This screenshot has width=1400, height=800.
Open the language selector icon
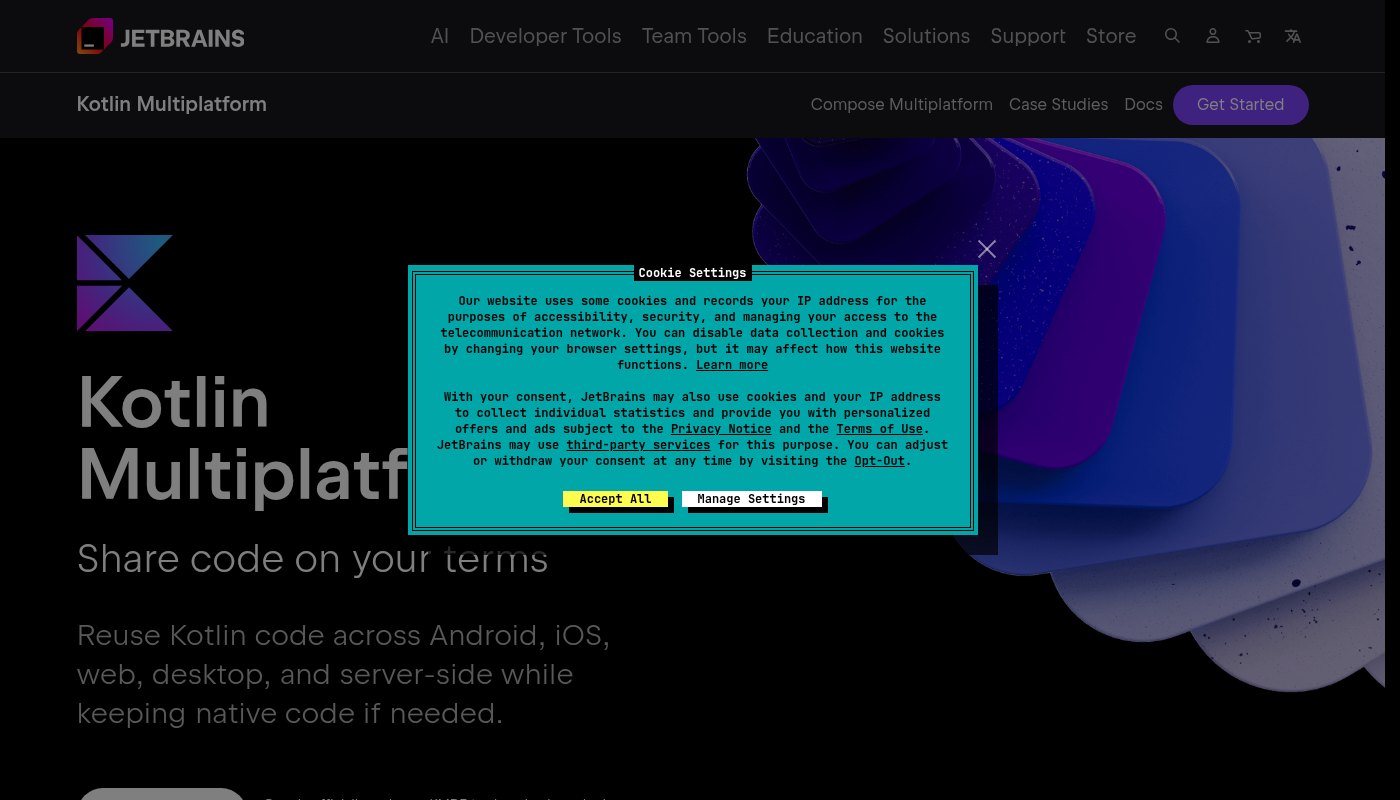[1293, 36]
